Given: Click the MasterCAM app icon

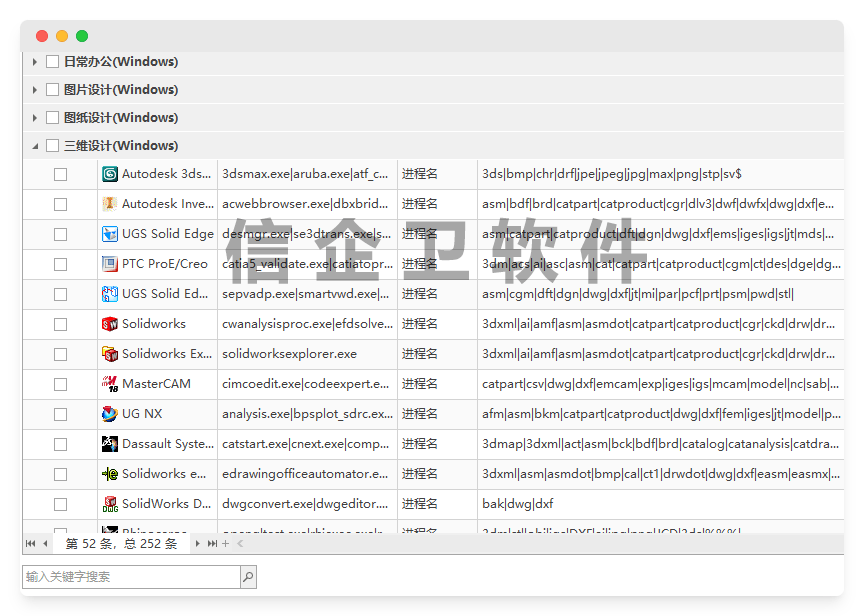Looking at the screenshot, I should tap(110, 384).
